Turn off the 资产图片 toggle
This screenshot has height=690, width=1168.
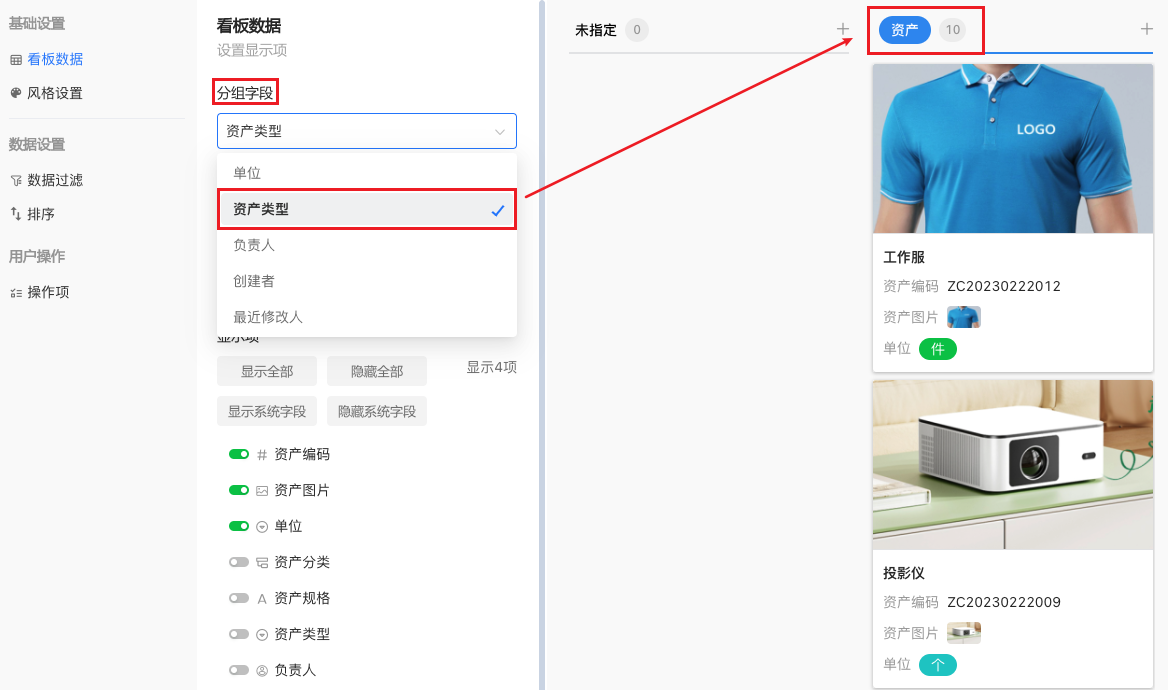[x=239, y=490]
